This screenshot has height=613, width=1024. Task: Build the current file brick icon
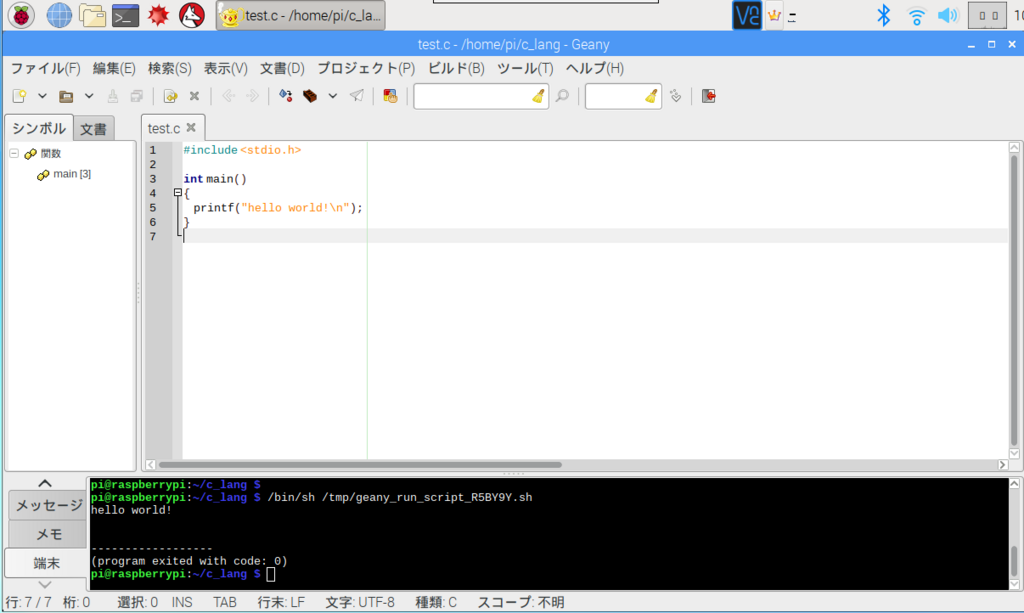click(x=310, y=97)
